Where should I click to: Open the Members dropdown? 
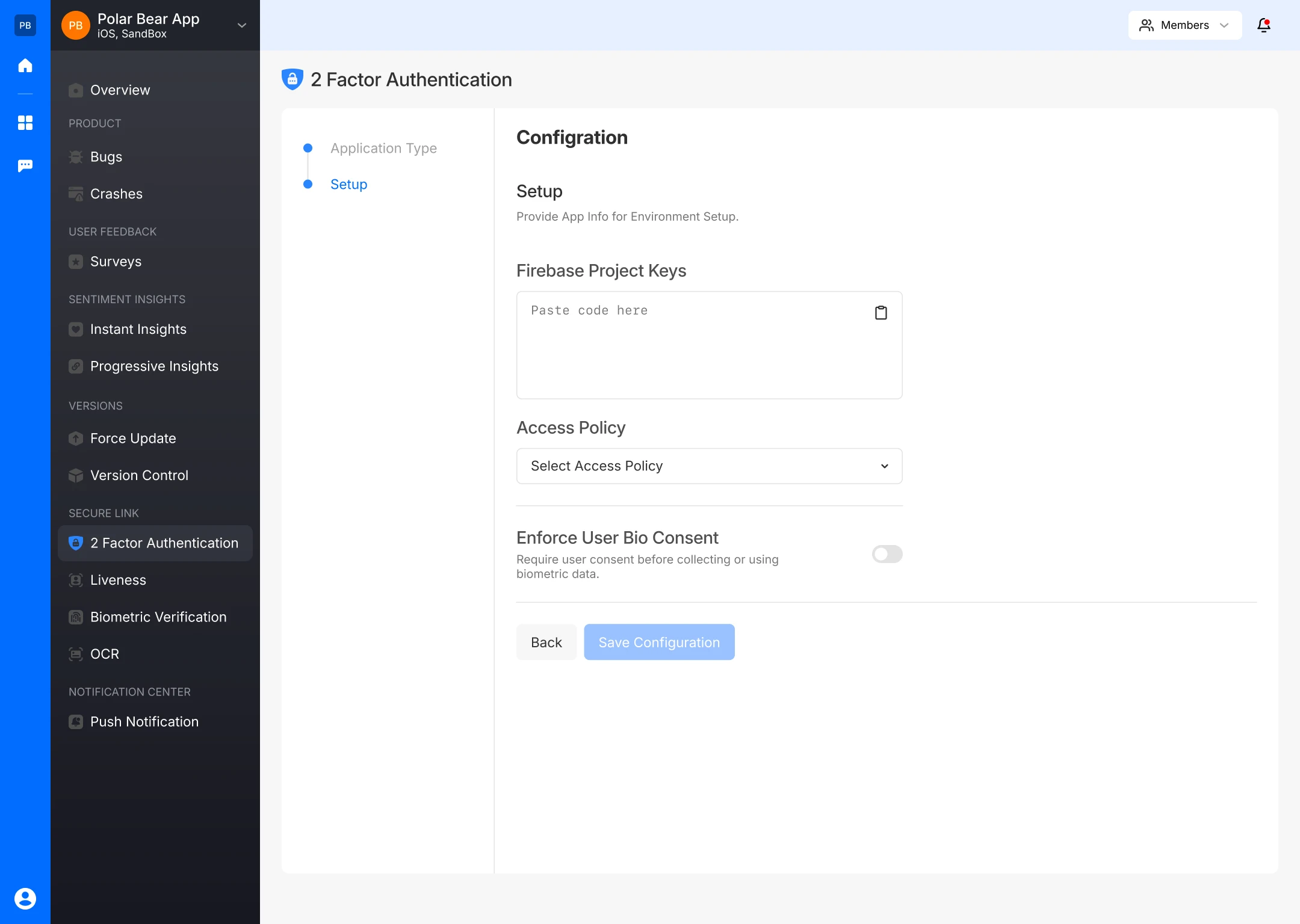(x=1184, y=25)
